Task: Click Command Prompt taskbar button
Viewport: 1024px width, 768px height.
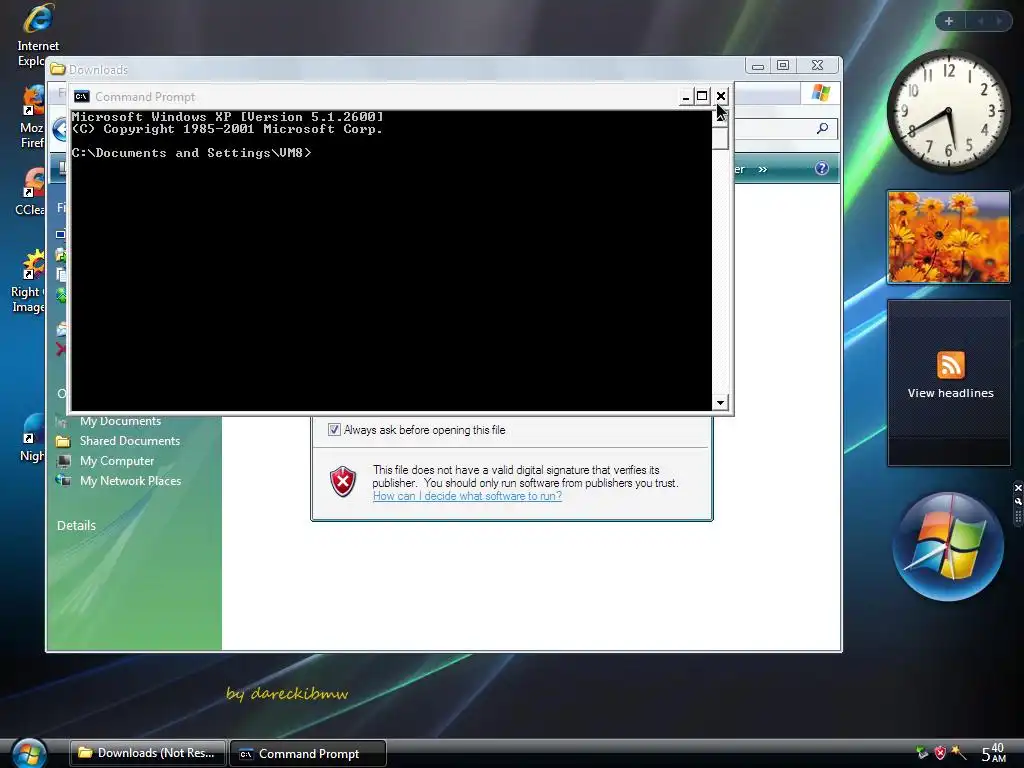Action: pos(308,754)
